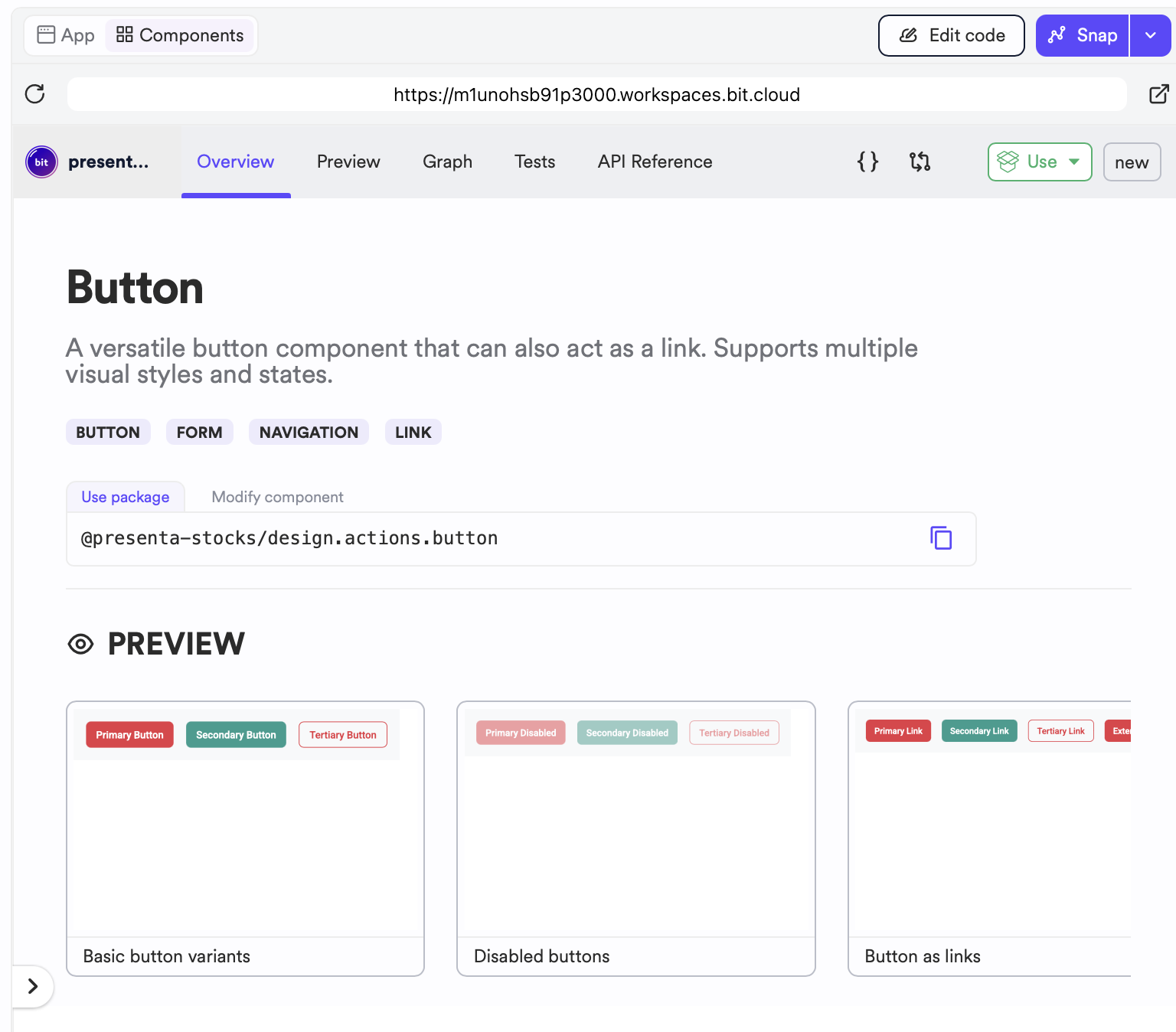Switch to the App view
This screenshot has width=1176, height=1032.
click(67, 35)
